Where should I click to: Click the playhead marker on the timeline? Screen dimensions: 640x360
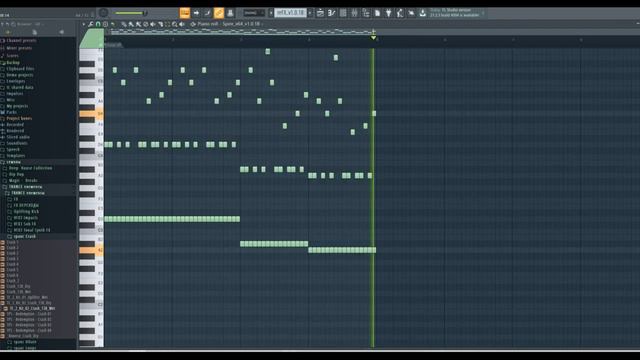point(373,38)
